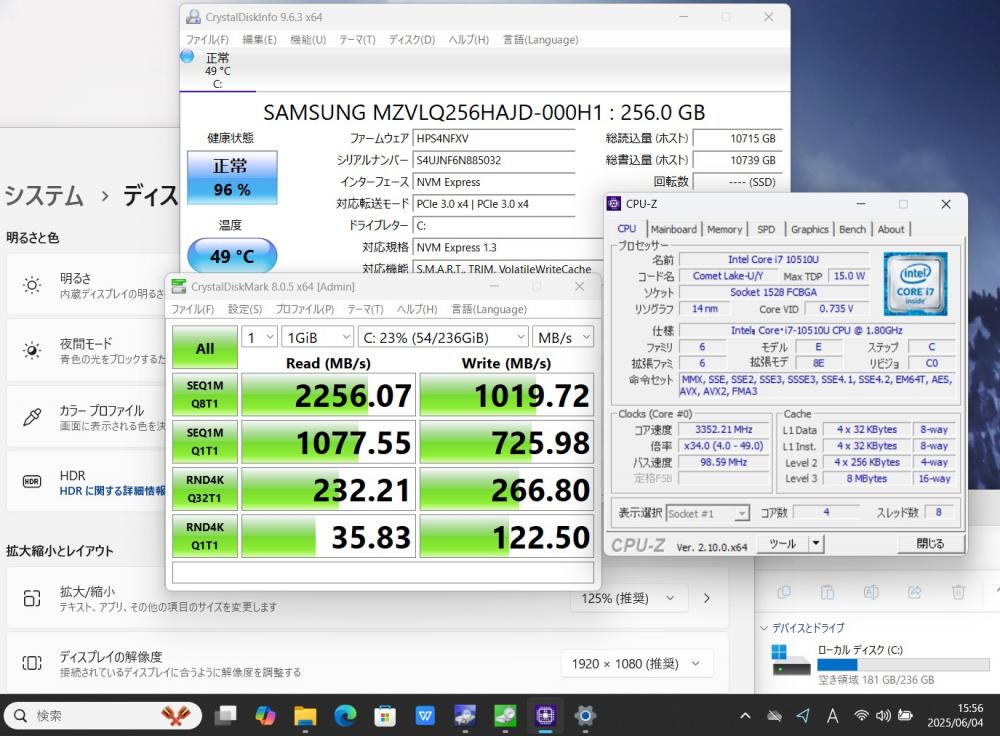Open the C: 23% drive selection dropdown
1000x736 pixels.
(x=443, y=337)
